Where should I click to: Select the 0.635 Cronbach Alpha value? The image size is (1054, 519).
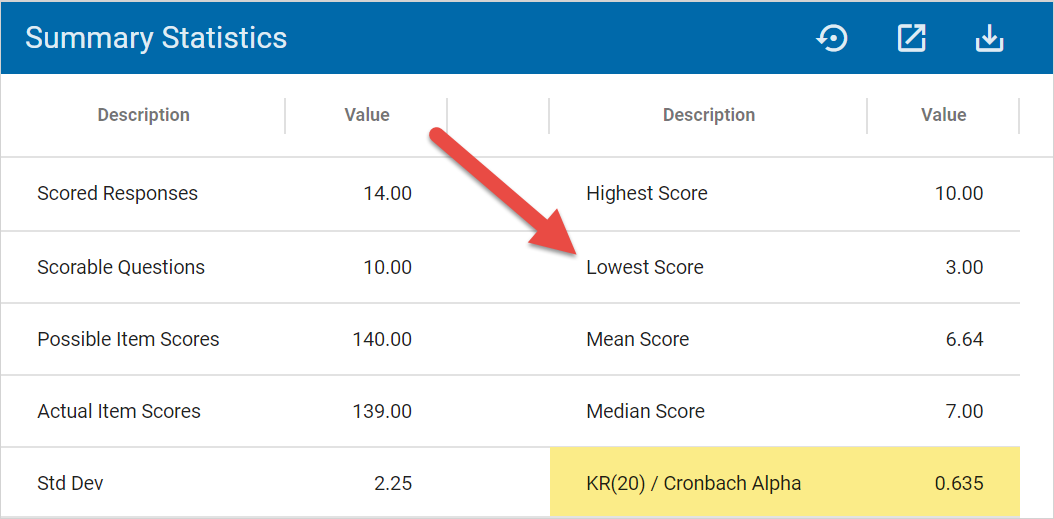coord(958,483)
